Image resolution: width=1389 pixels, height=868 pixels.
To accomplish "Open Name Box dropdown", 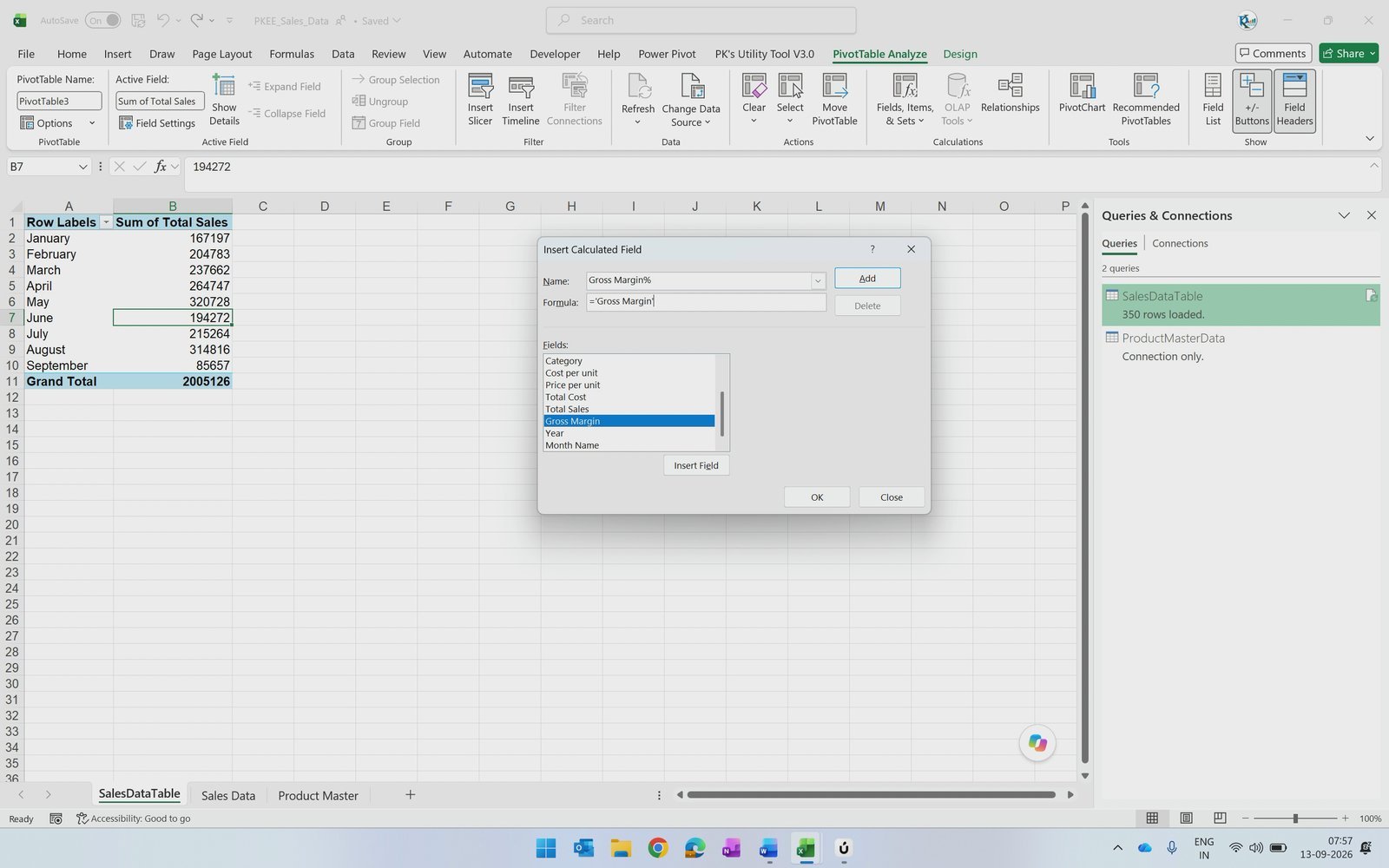I will click(82, 167).
